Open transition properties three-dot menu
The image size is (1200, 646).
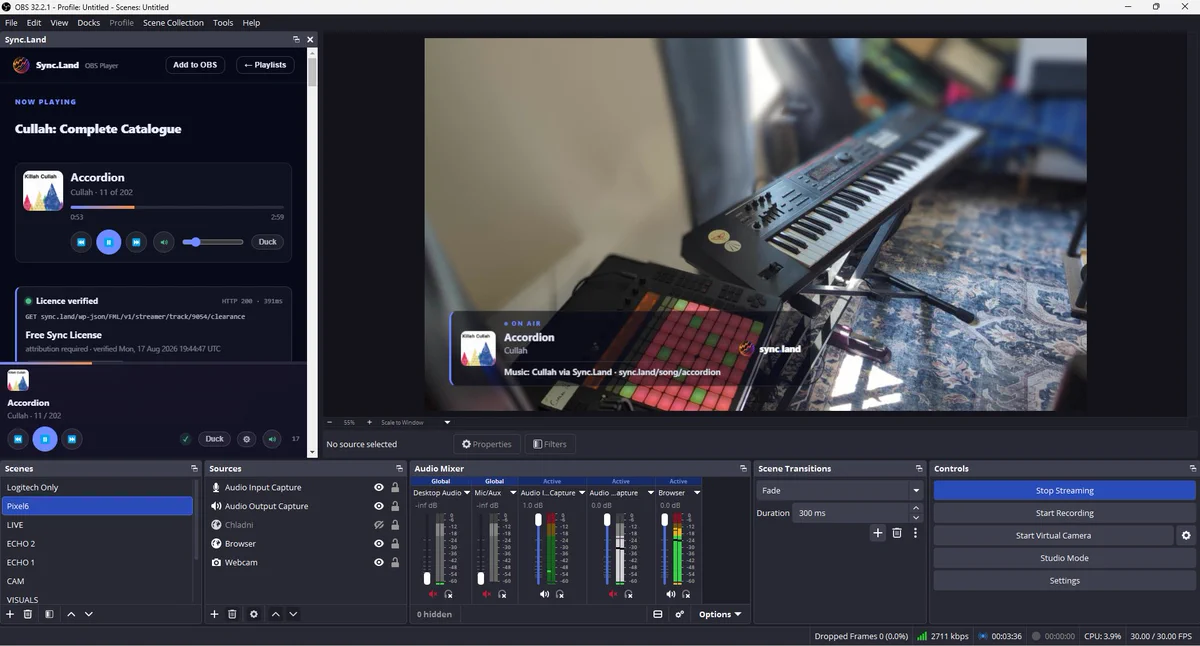point(915,533)
